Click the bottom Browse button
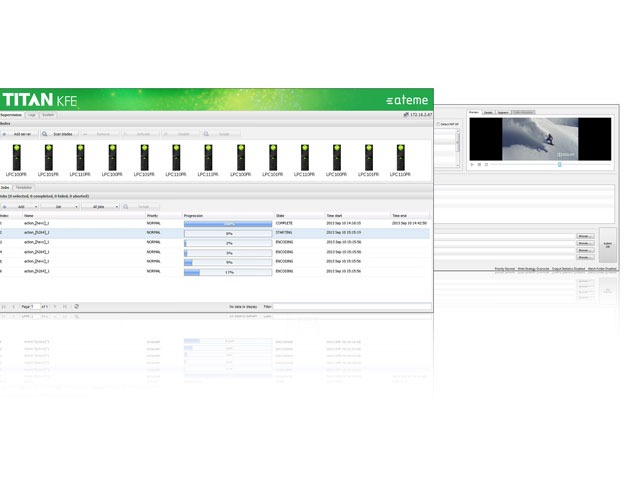The height and width of the screenshot is (480, 640). point(585,257)
